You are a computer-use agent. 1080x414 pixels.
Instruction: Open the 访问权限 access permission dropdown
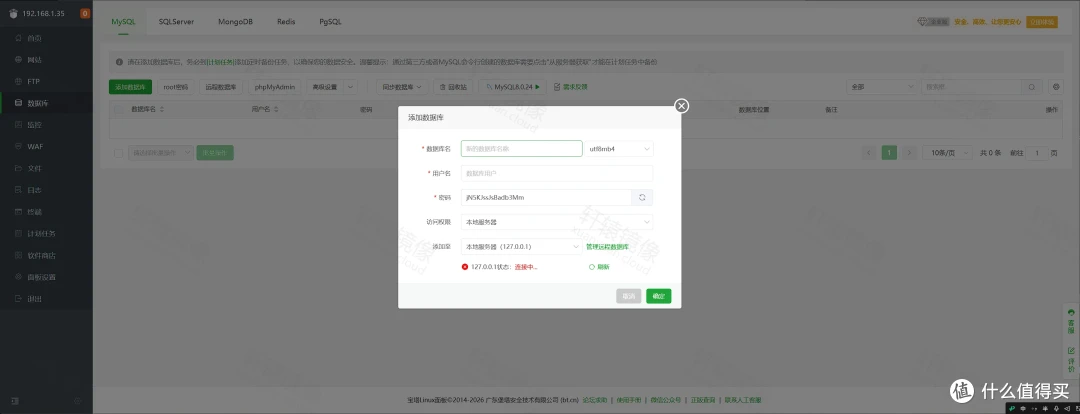pos(557,222)
